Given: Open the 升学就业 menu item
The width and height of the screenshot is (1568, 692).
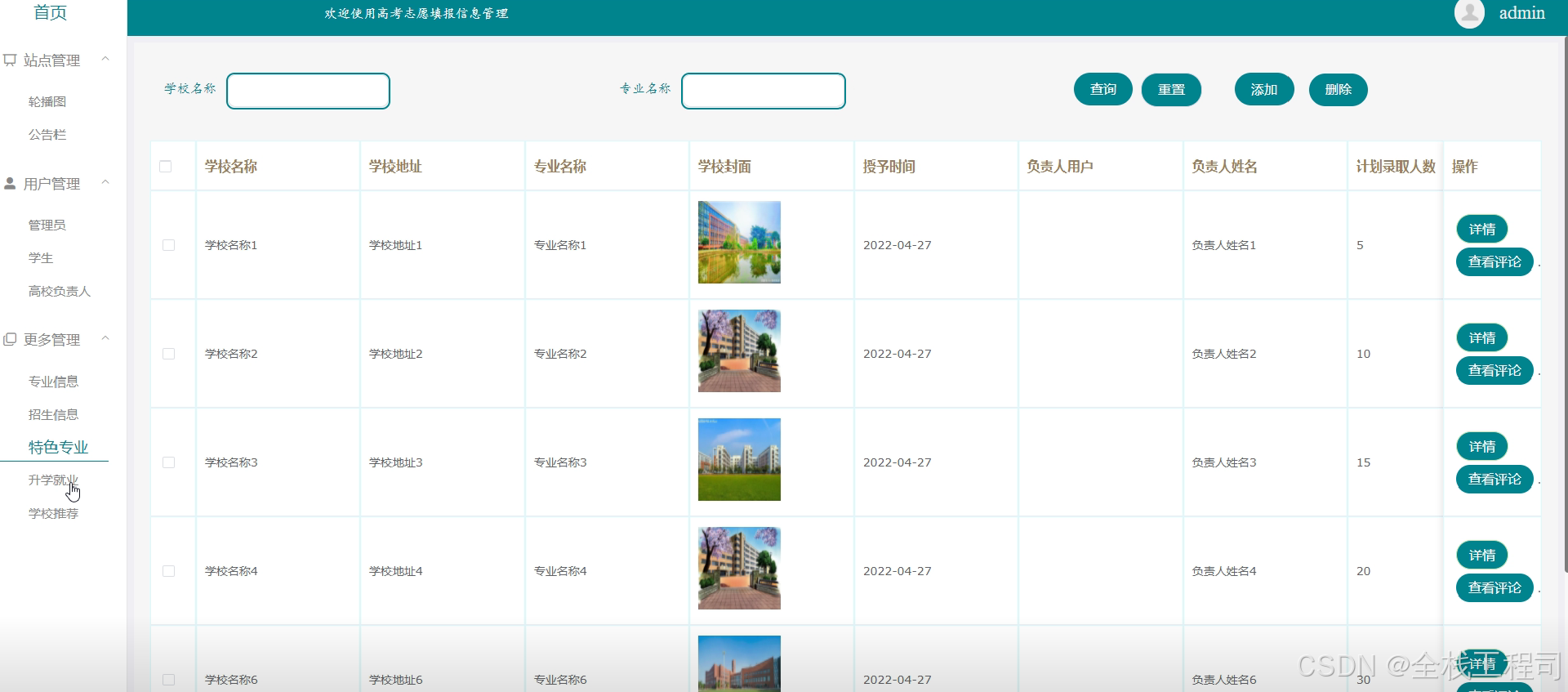Looking at the screenshot, I should point(54,480).
